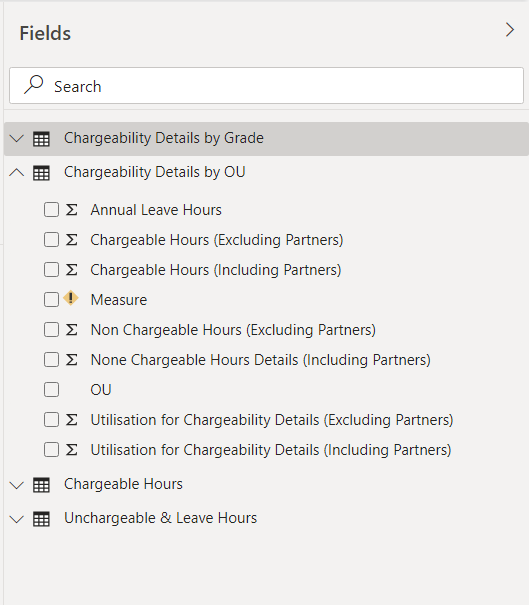Screen dimensions: 529x605
Task: Click the sigma icon next to Annual Leave Hours
Action: (71, 210)
